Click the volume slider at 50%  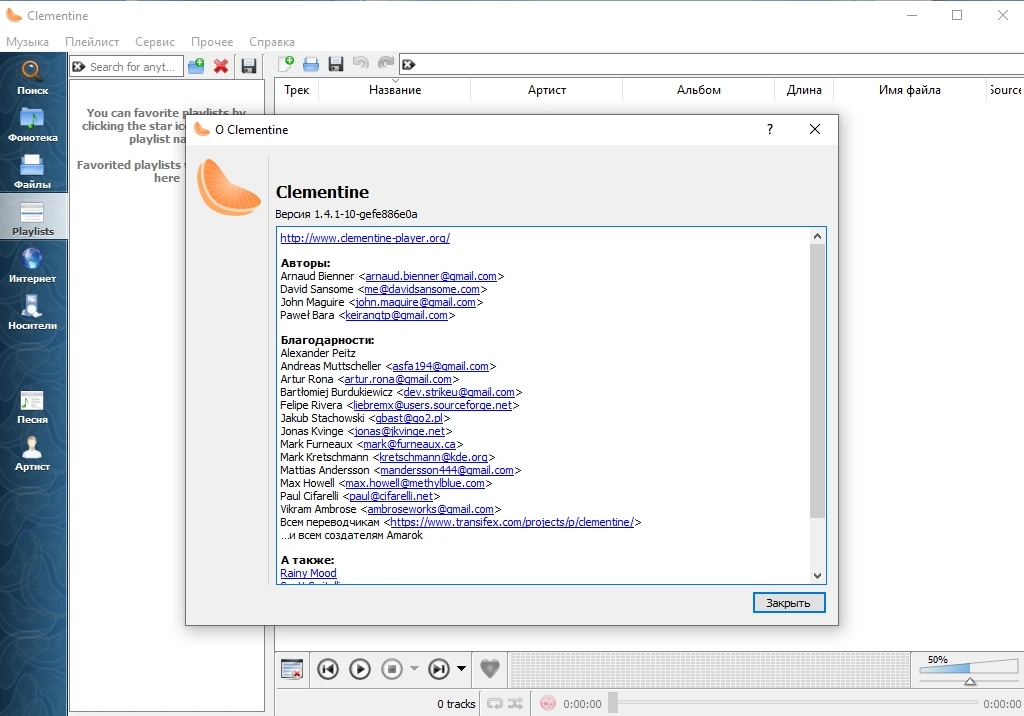pos(969,670)
